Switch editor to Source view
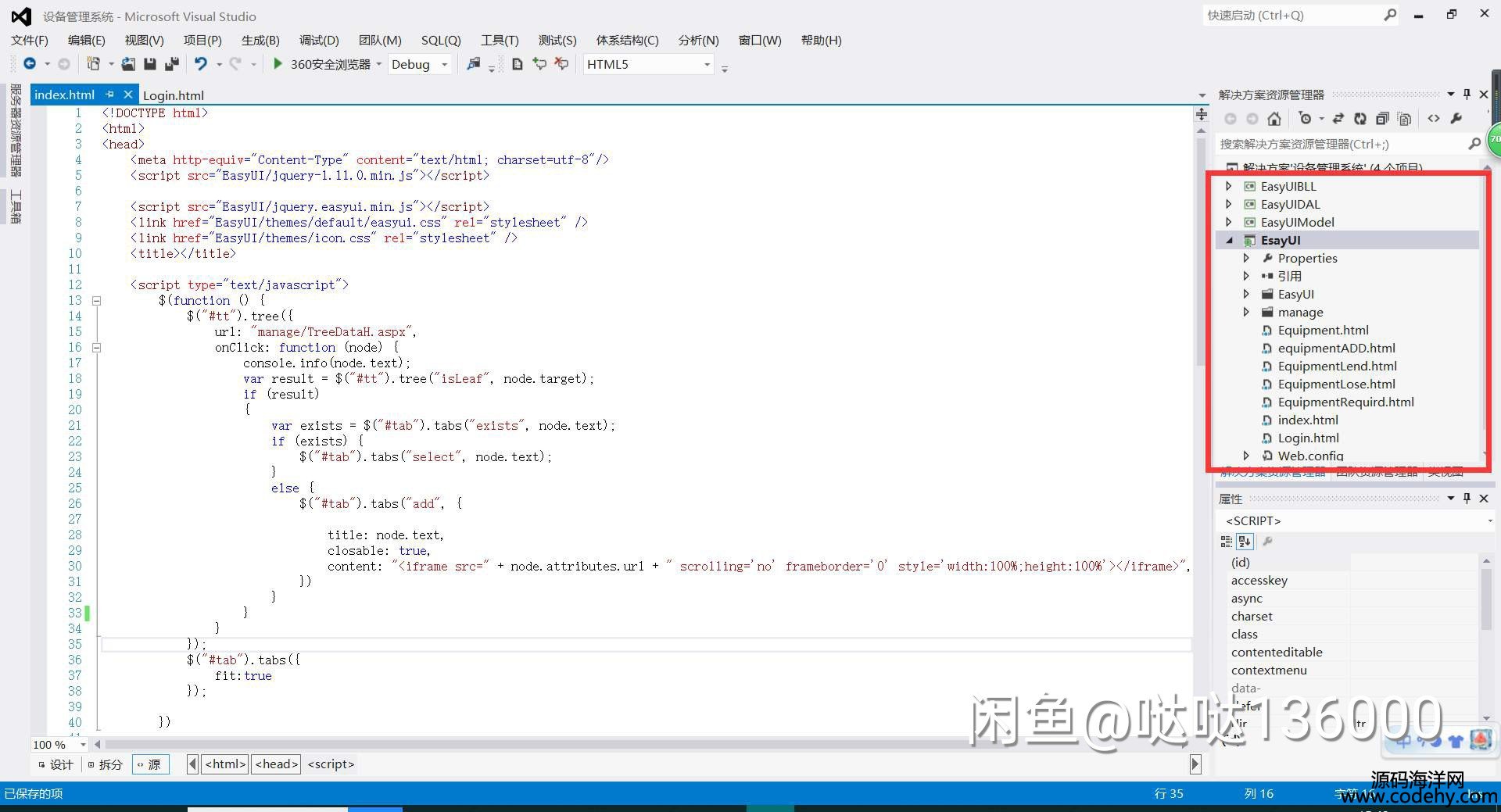 [x=149, y=764]
